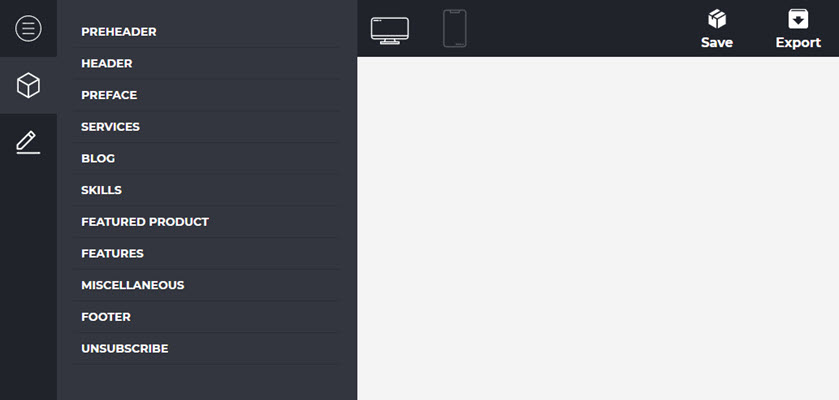Image resolution: width=839 pixels, height=400 pixels.
Task: Click the Save box icon
Action: tap(717, 19)
